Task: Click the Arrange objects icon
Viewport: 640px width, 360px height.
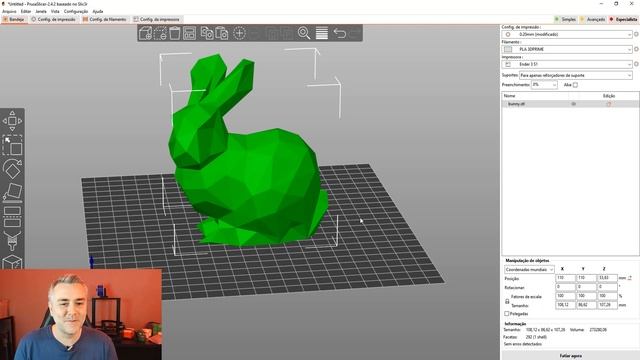Action: coord(189,33)
